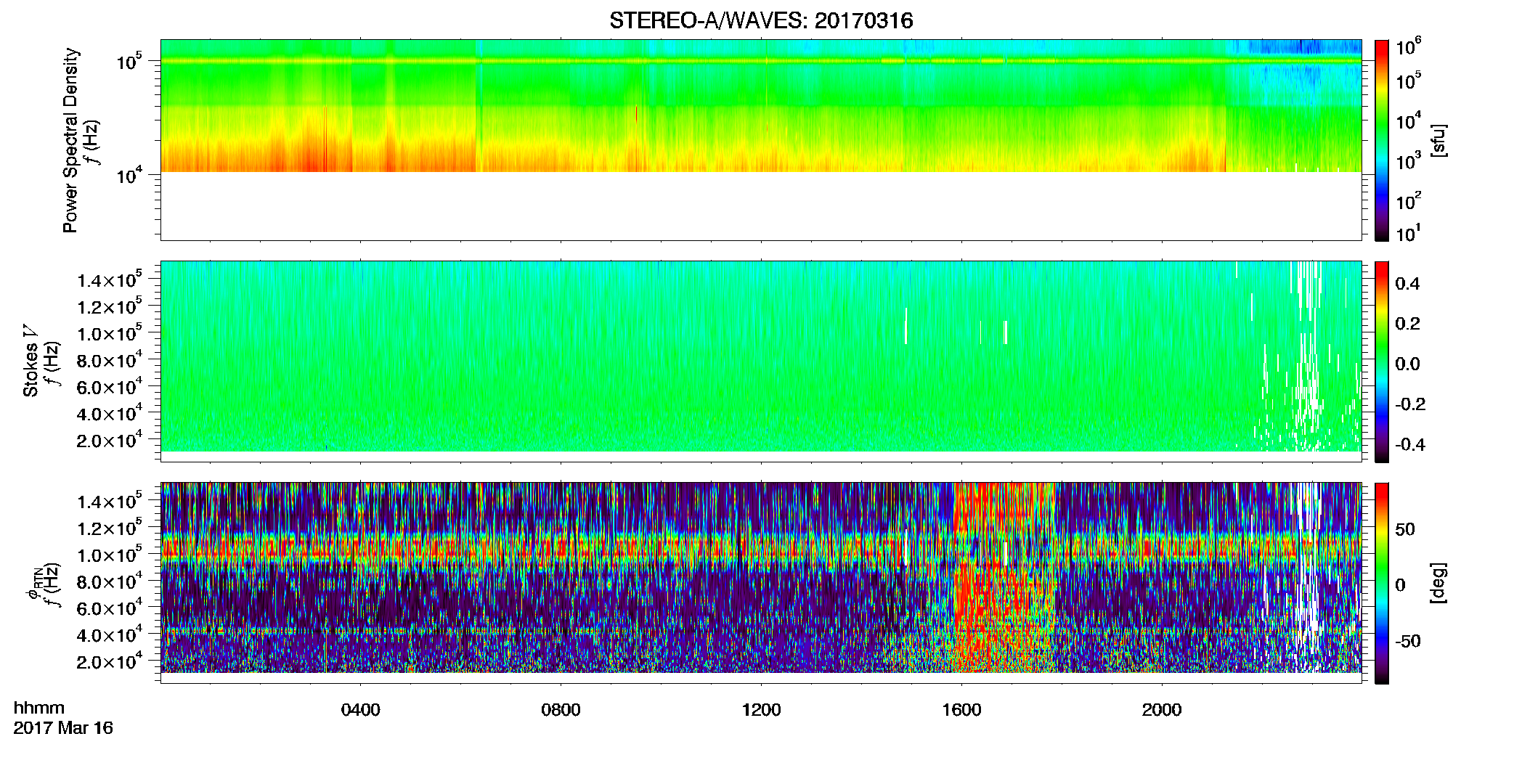Click the 1200 time axis label
The image size is (1522, 784).
(x=761, y=710)
